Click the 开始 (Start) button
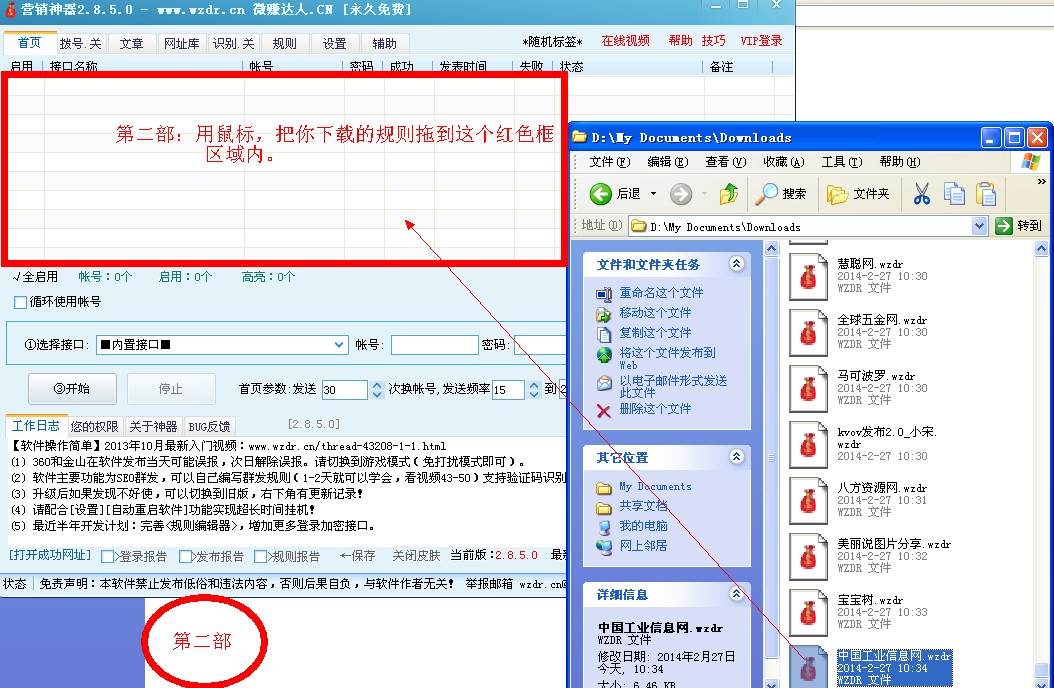The image size is (1054, 688). [x=71, y=388]
